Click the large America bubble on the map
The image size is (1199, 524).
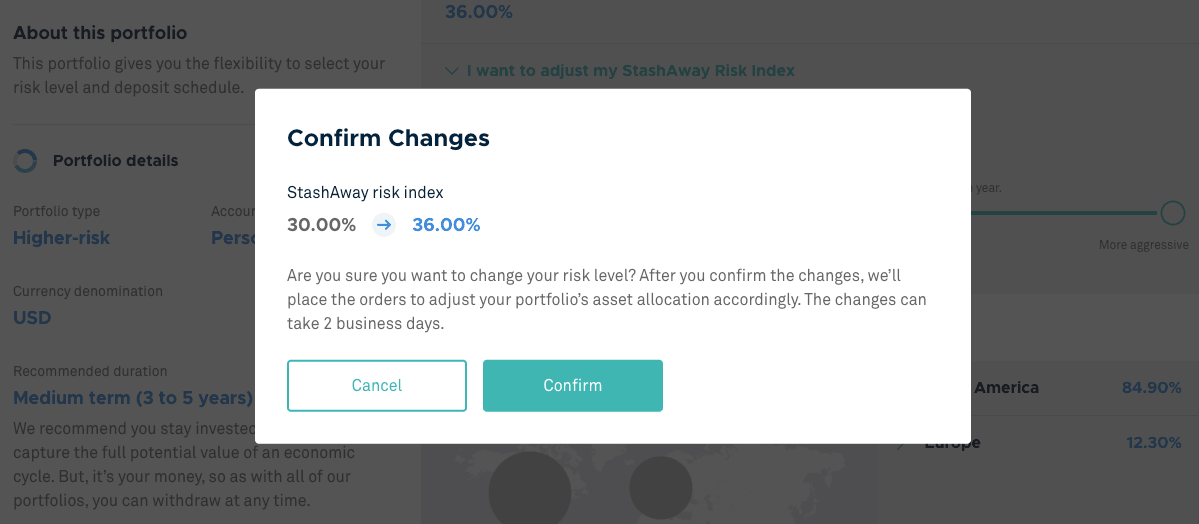click(529, 490)
